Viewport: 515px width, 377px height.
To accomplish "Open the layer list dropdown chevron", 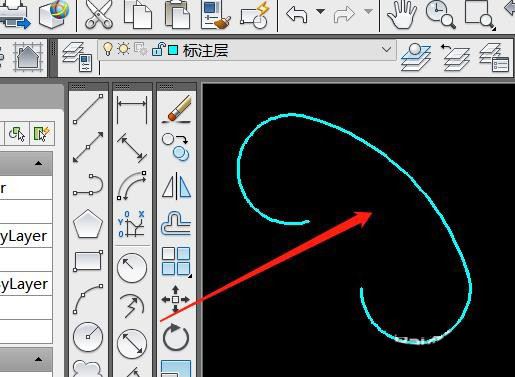I will coord(386,50).
